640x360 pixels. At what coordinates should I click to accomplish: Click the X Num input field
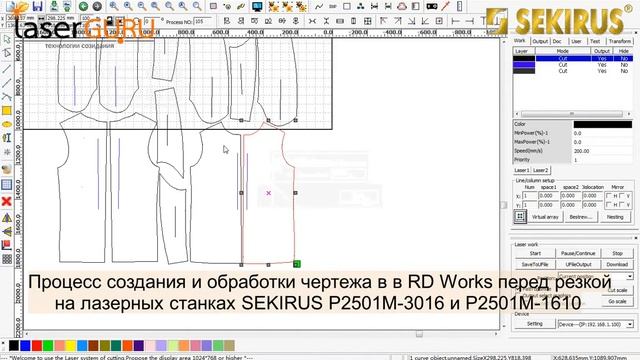coord(530,196)
